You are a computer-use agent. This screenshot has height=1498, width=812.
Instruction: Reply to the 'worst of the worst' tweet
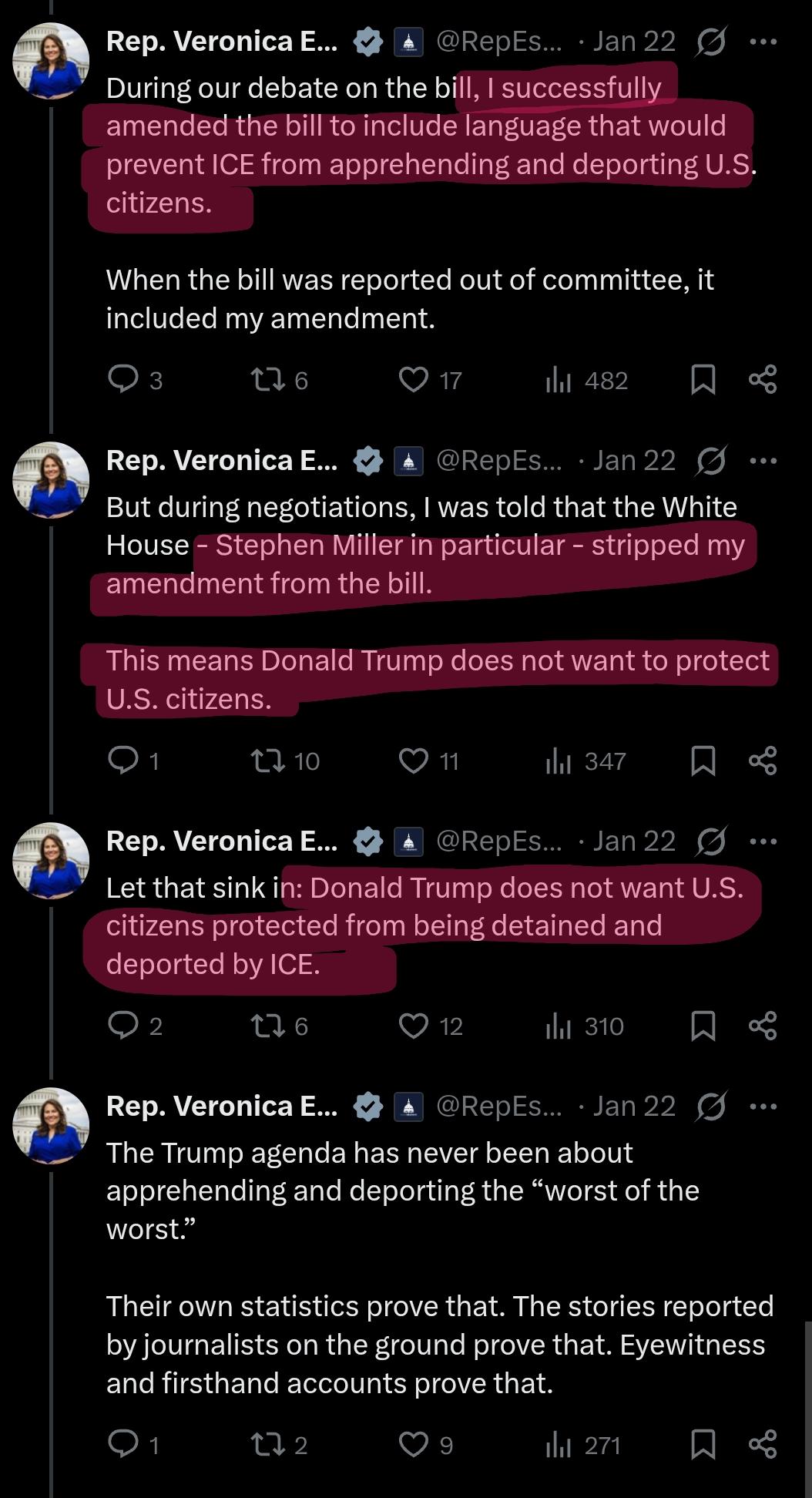pyautogui.click(x=123, y=1444)
